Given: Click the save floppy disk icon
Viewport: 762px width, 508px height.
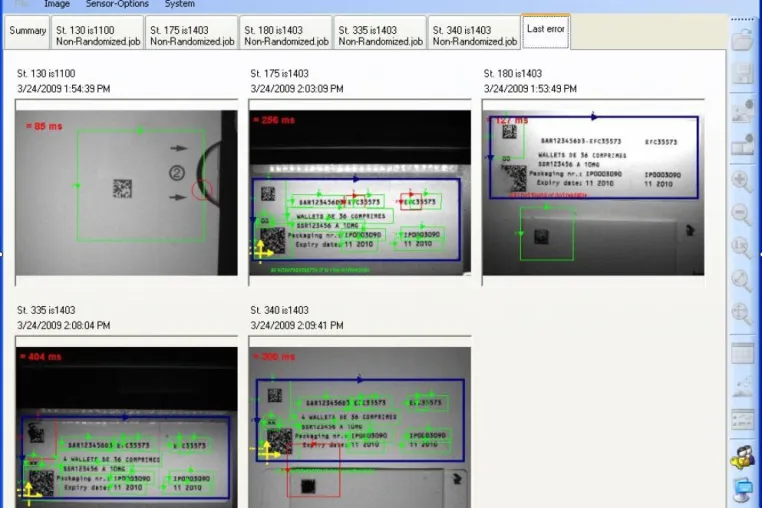Looking at the screenshot, I should 742,73.
